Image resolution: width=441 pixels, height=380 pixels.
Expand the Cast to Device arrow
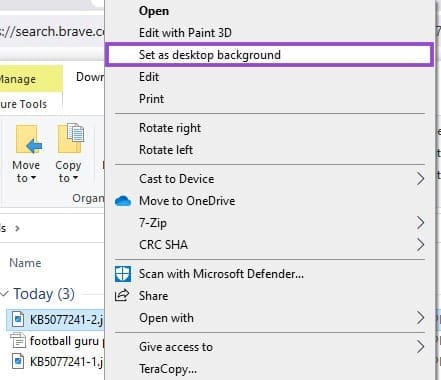420,179
